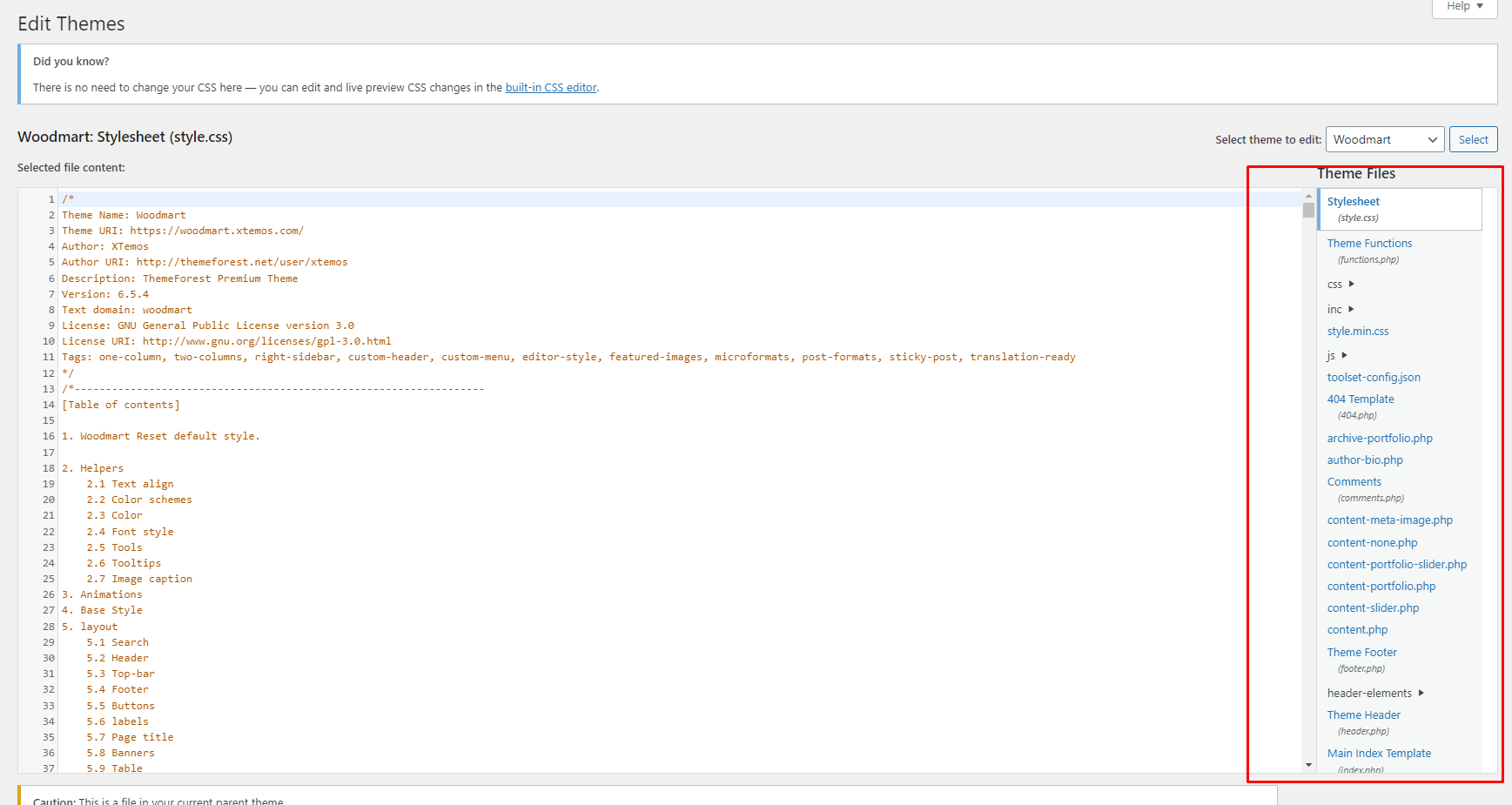Image resolution: width=1512 pixels, height=805 pixels.
Task: Open Stylesheet style.css file
Action: 1400,209
